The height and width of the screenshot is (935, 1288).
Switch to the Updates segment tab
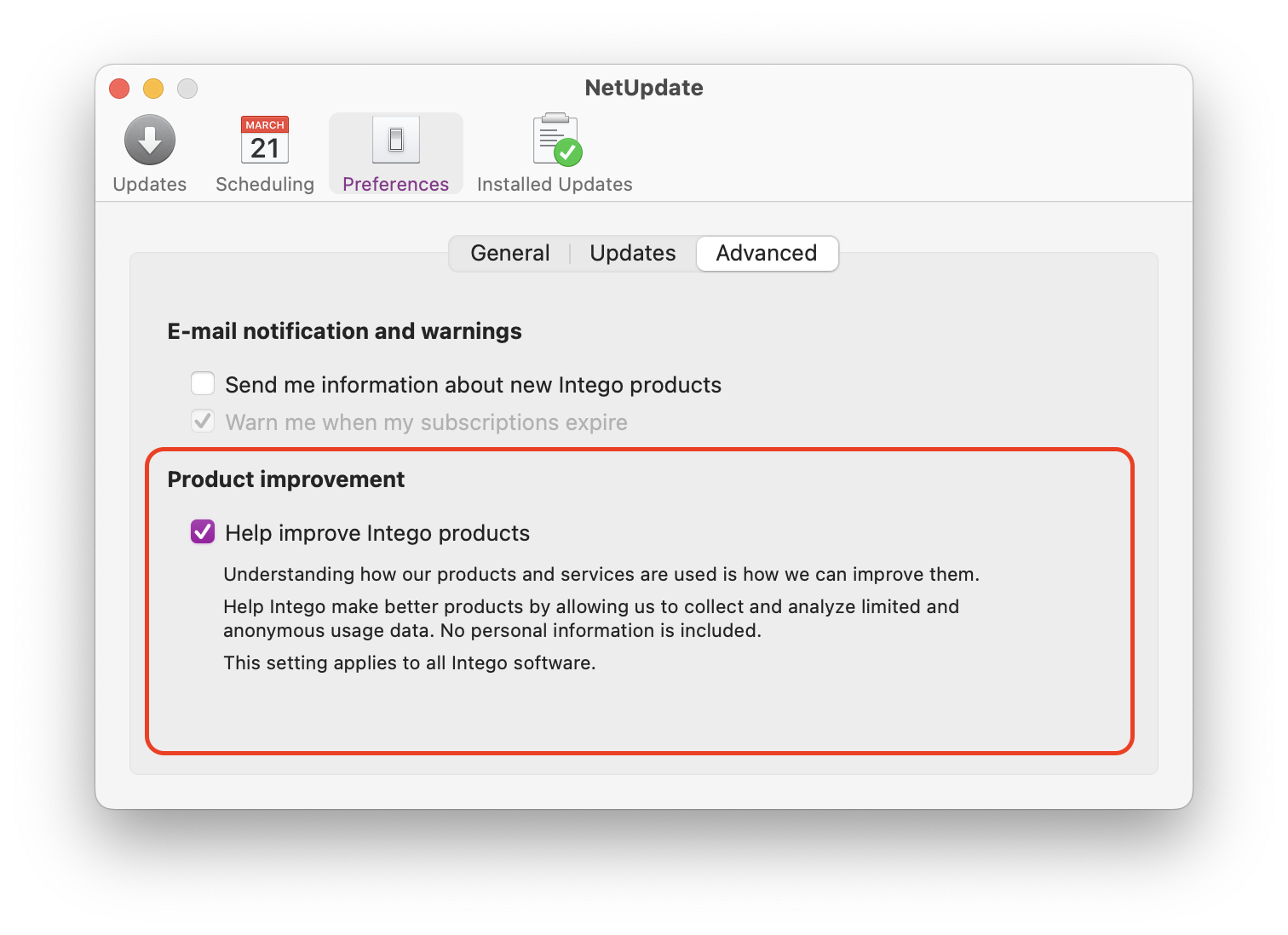(x=633, y=253)
